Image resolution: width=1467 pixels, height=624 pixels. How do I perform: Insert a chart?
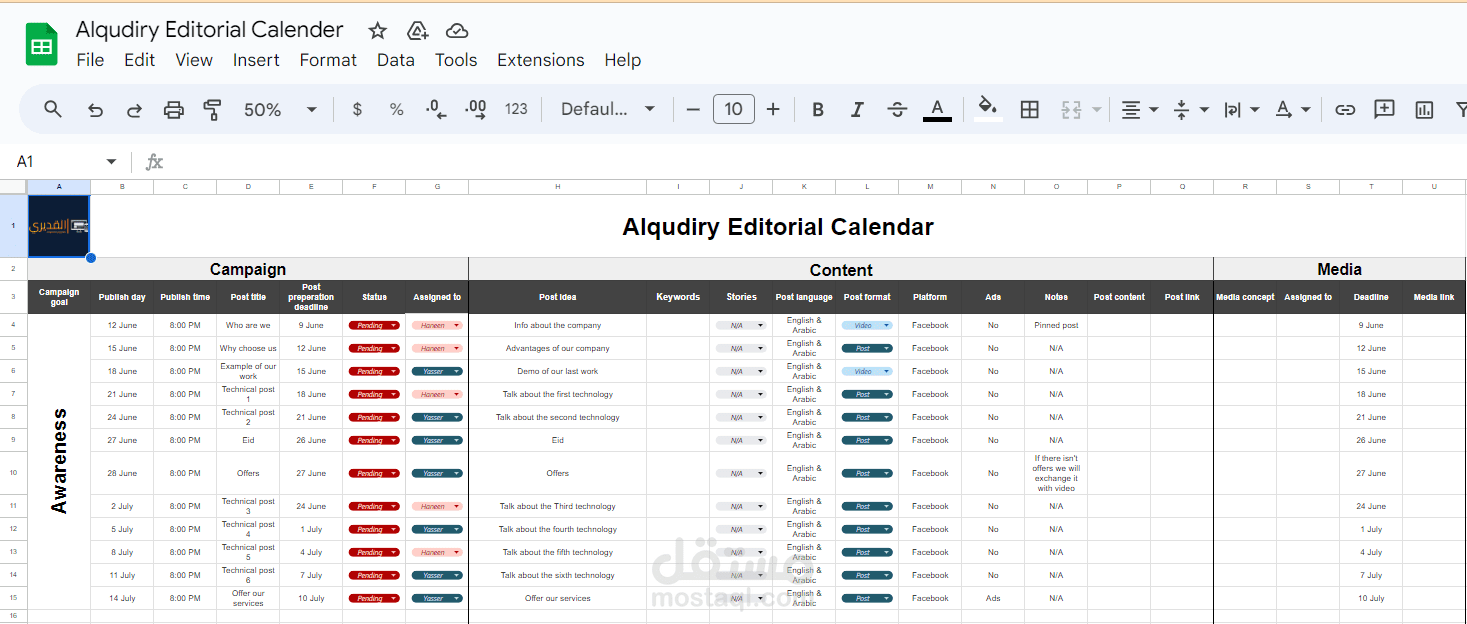tap(1425, 110)
